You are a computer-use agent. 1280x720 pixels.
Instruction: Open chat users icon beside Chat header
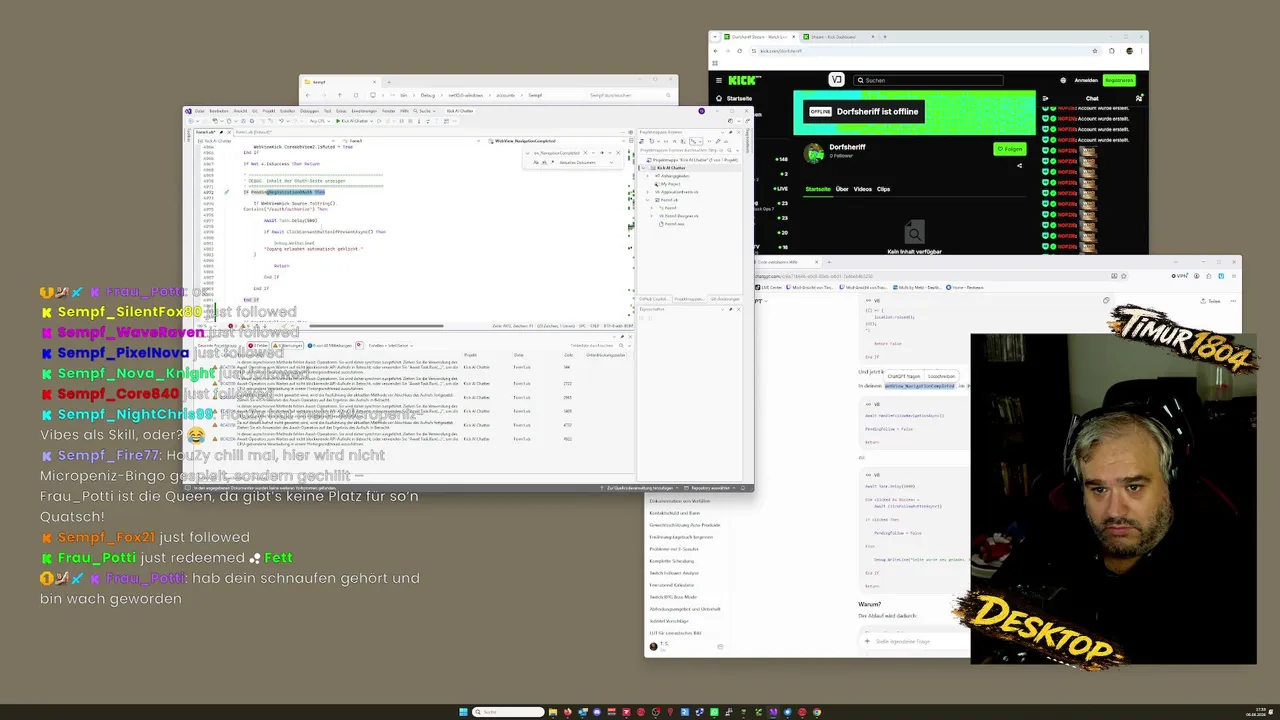[x=1139, y=98]
